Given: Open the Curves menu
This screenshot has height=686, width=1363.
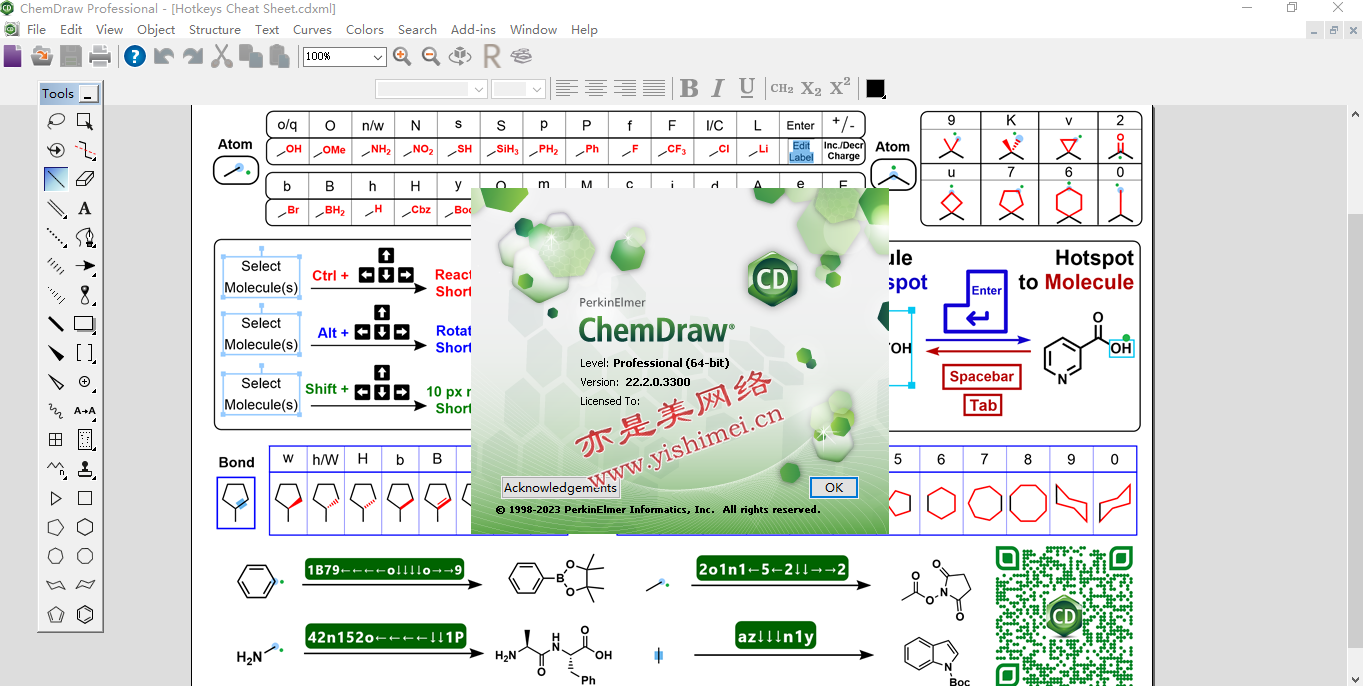Looking at the screenshot, I should coord(312,30).
